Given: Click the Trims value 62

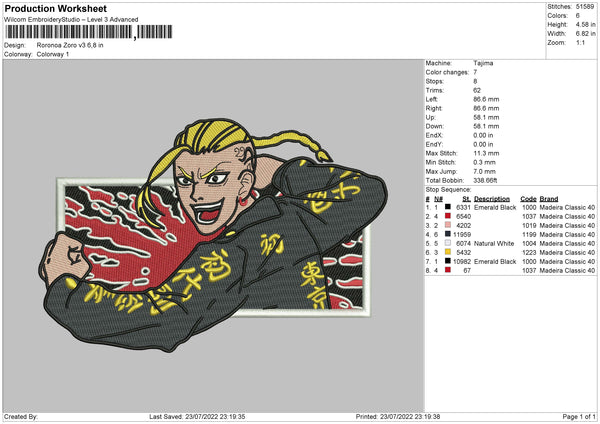Looking at the screenshot, I should point(477,90).
